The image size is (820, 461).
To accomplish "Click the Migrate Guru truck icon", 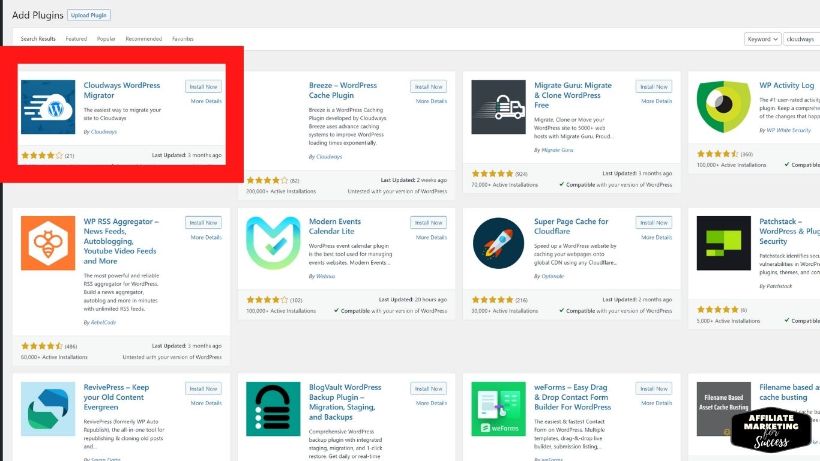I will pos(498,107).
